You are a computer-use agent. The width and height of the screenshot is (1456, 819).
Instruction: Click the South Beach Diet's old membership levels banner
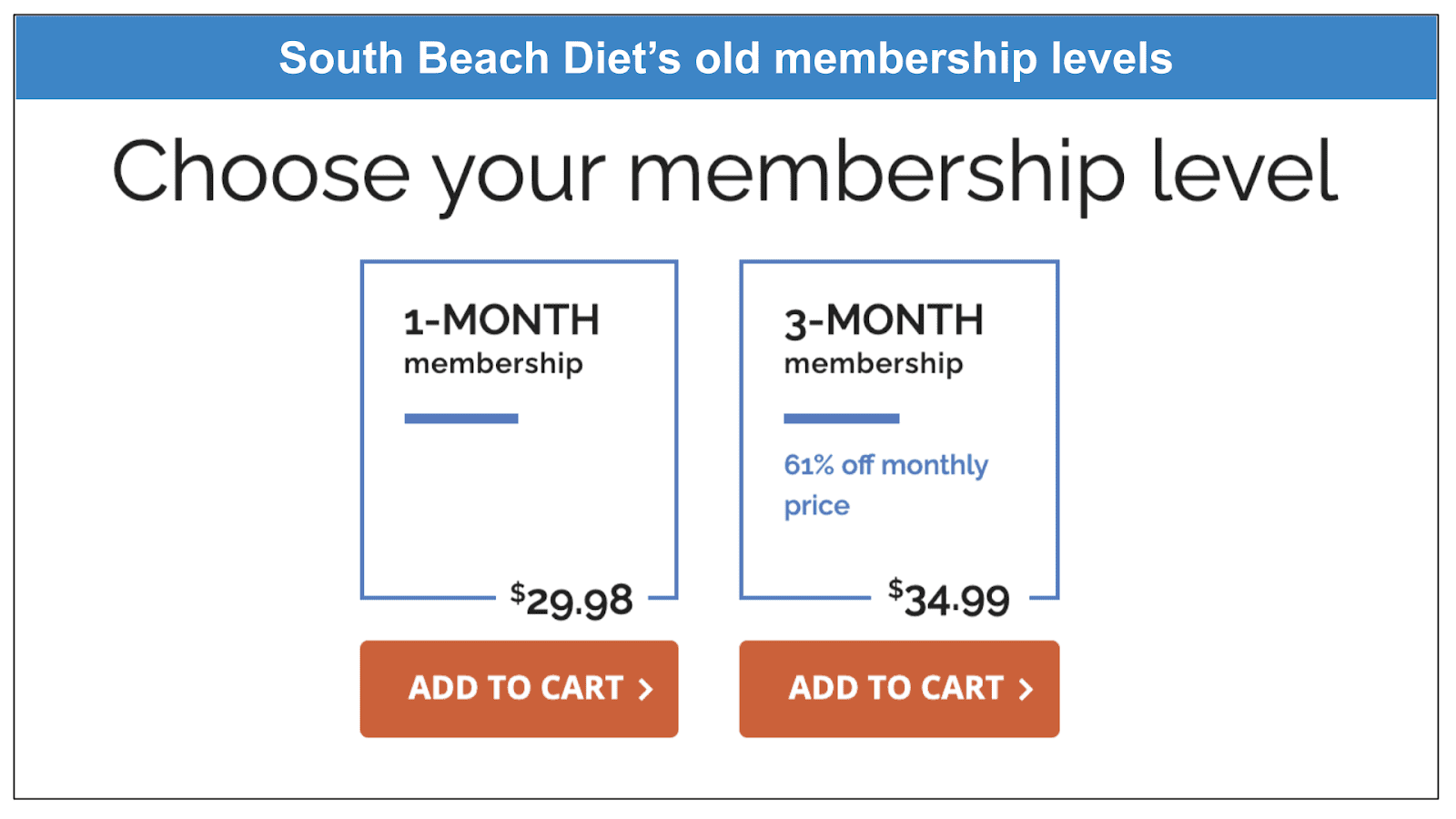pyautogui.click(x=726, y=57)
